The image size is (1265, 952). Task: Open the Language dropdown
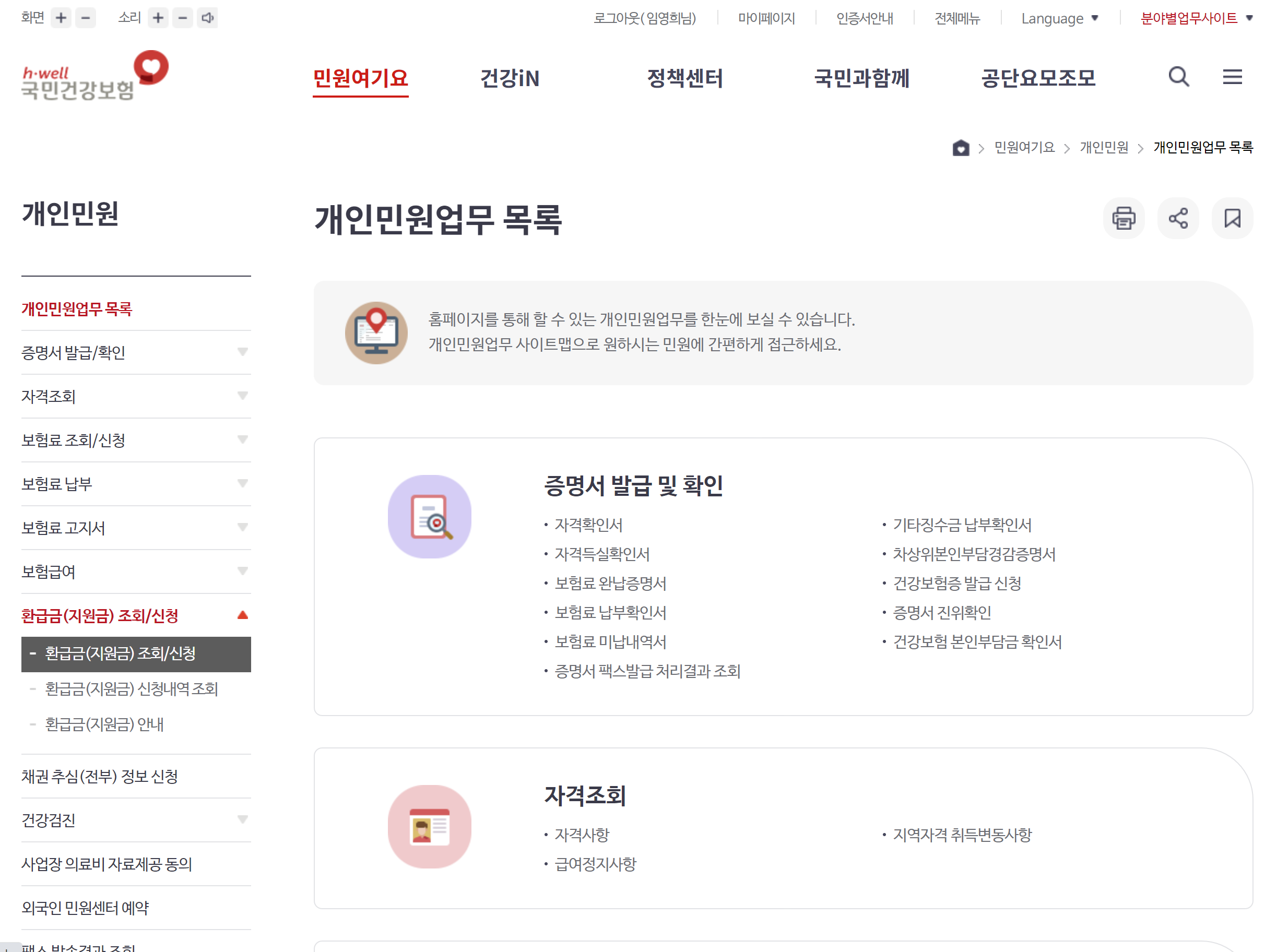[1060, 18]
